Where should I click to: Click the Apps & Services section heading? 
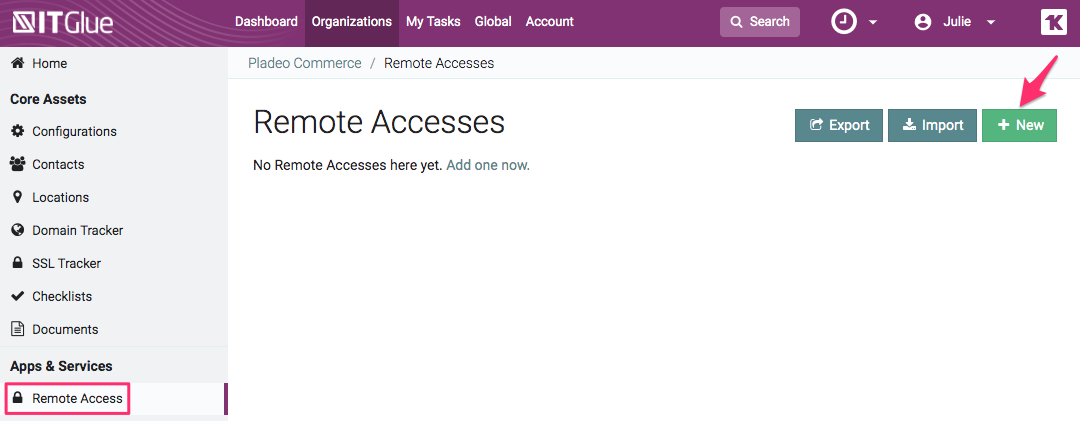click(x=61, y=366)
